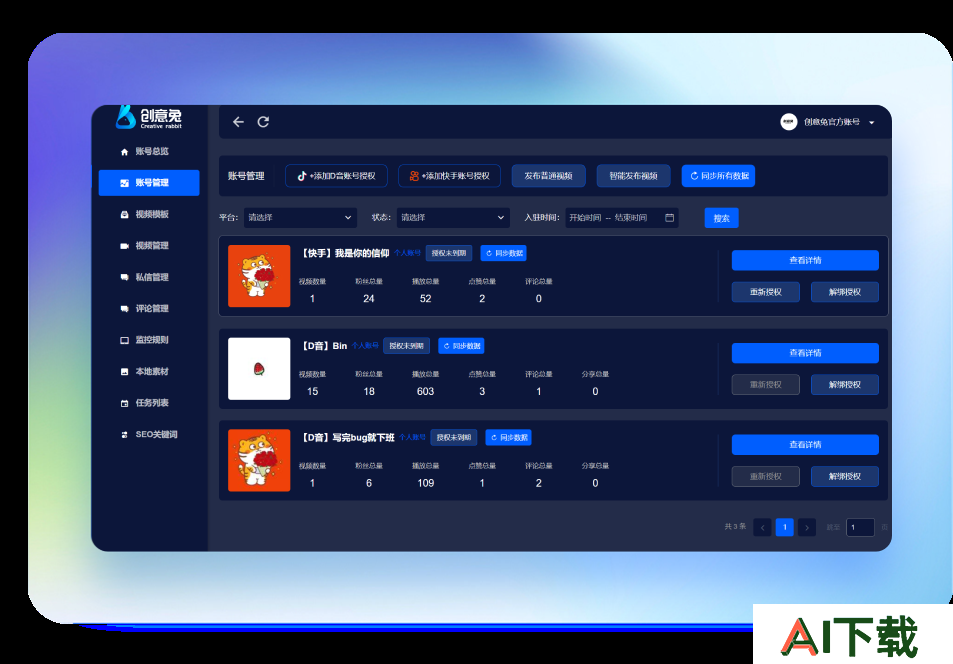Open the 平台 platform dropdown
Image resolution: width=953 pixels, height=664 pixels.
click(x=300, y=218)
